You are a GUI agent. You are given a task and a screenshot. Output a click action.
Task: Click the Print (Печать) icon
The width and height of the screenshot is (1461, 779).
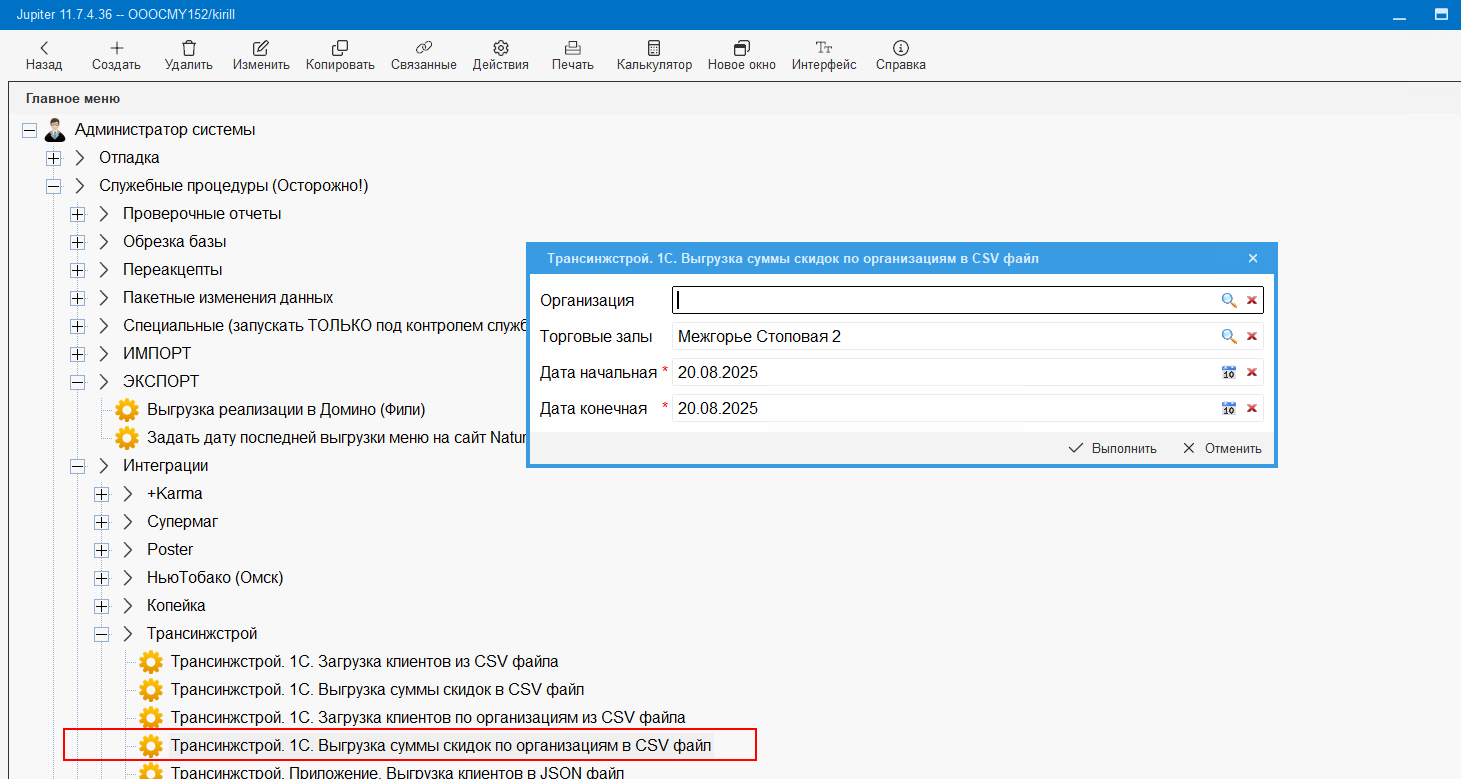572,48
